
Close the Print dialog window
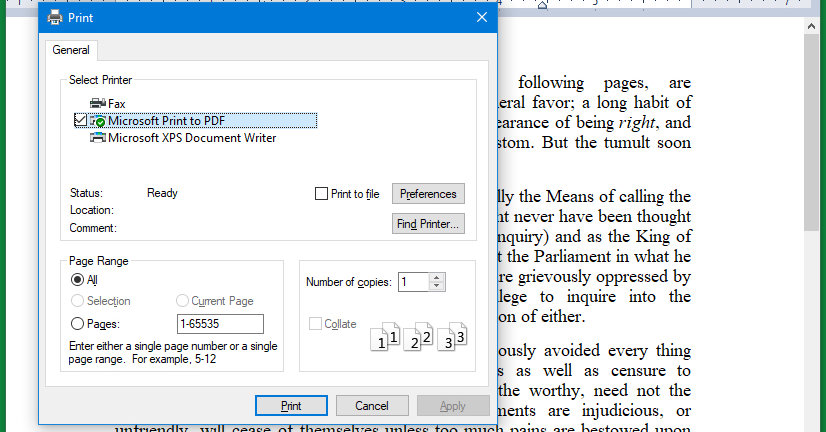pos(481,17)
